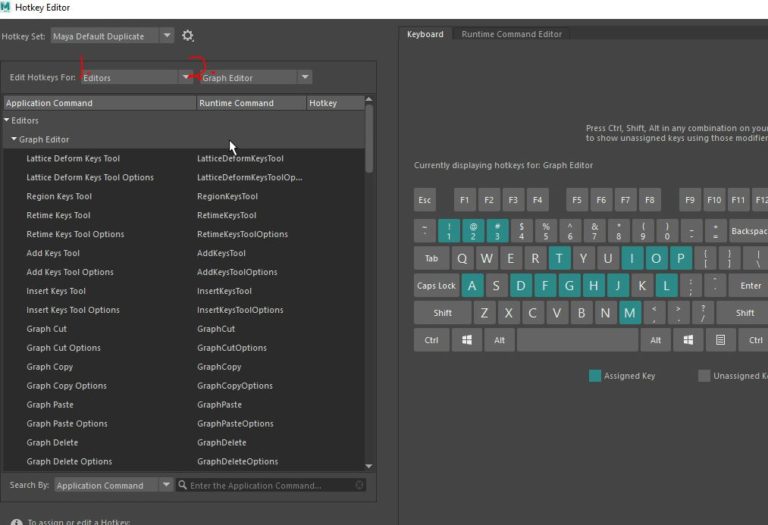The height and width of the screenshot is (525, 768).
Task: Click the Caps Lock key
Action: coord(436,286)
